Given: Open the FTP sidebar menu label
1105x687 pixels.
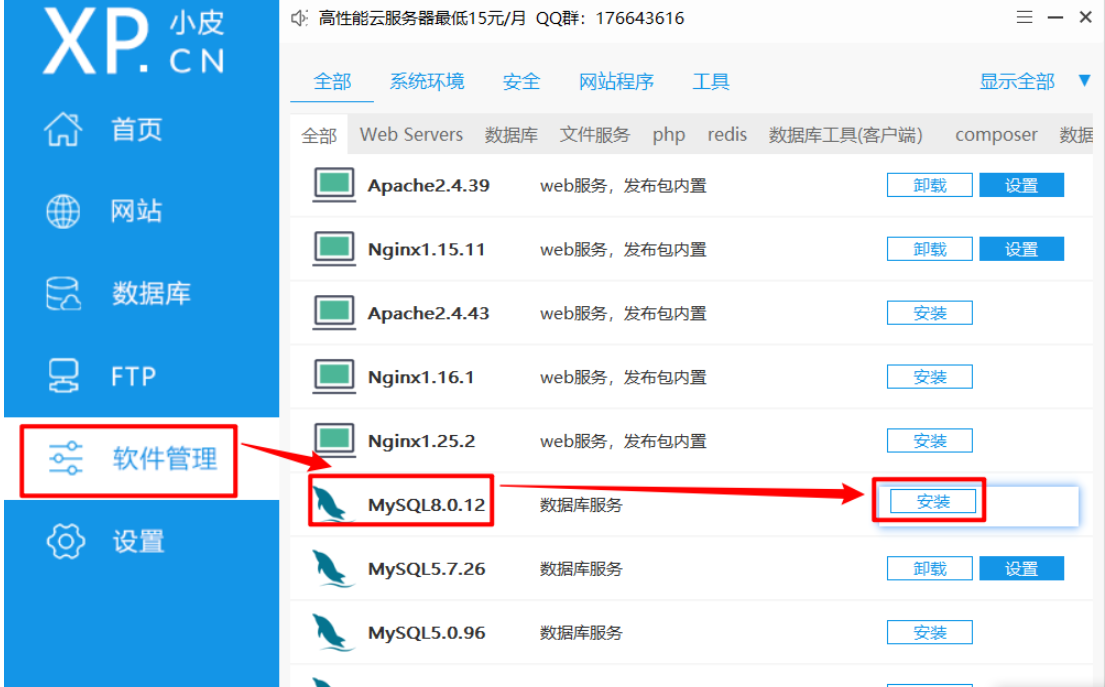Looking at the screenshot, I should 133,376.
